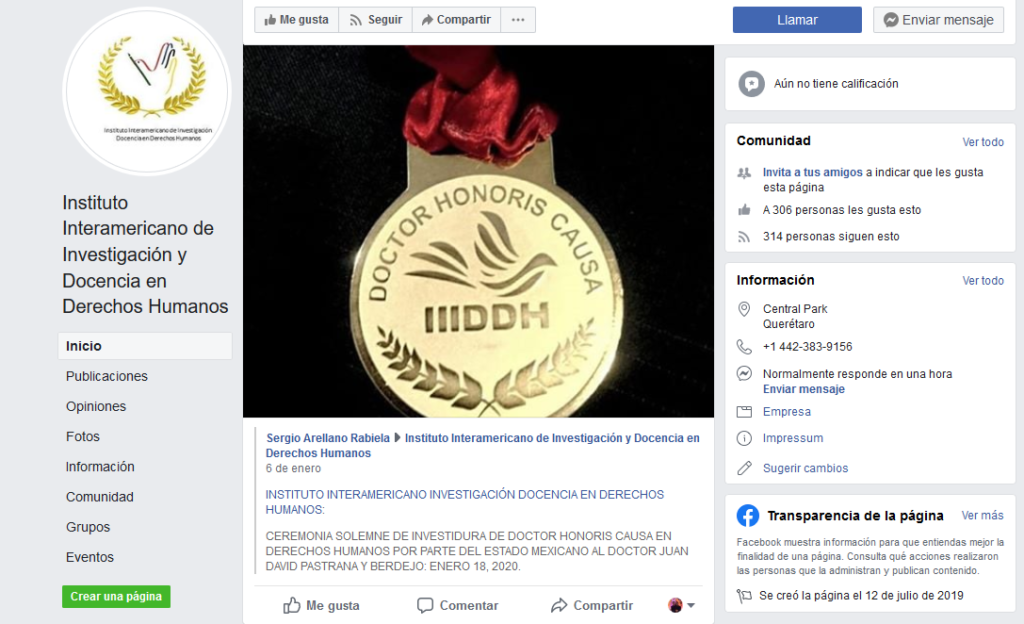1024x624 pixels.
Task: Switch to the Fotos sidebar tab
Action: coord(83,436)
